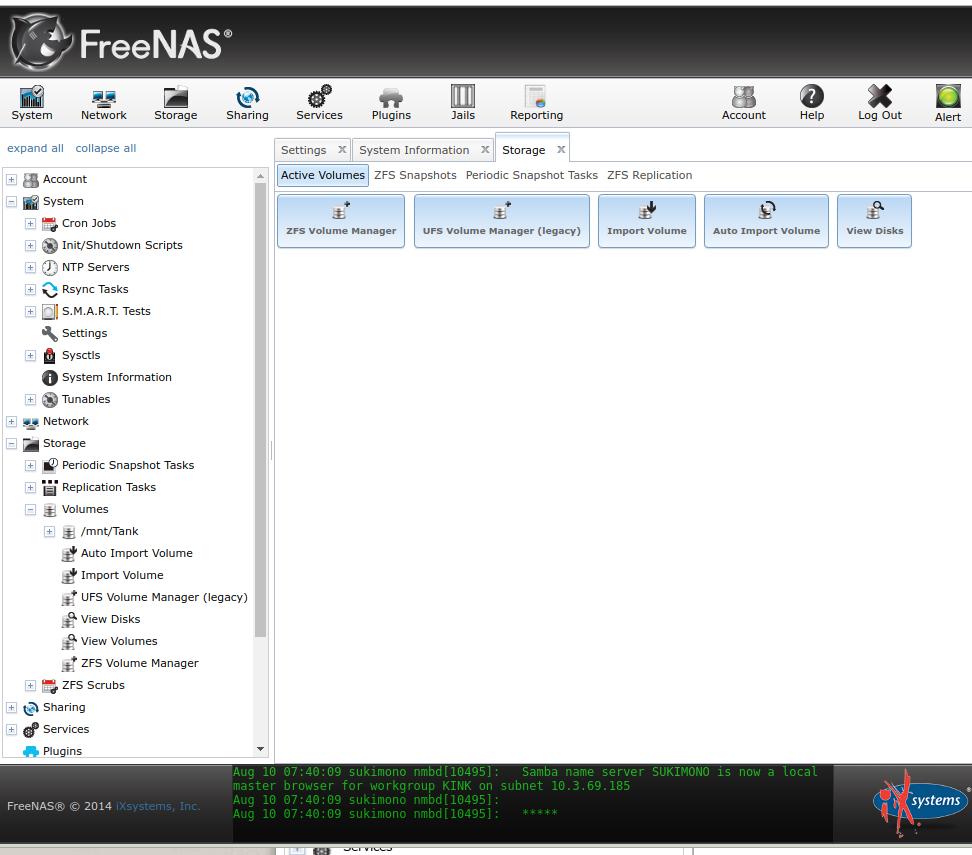Expand the Account tree node
Viewport: 972px width, 855px height.
point(11,179)
